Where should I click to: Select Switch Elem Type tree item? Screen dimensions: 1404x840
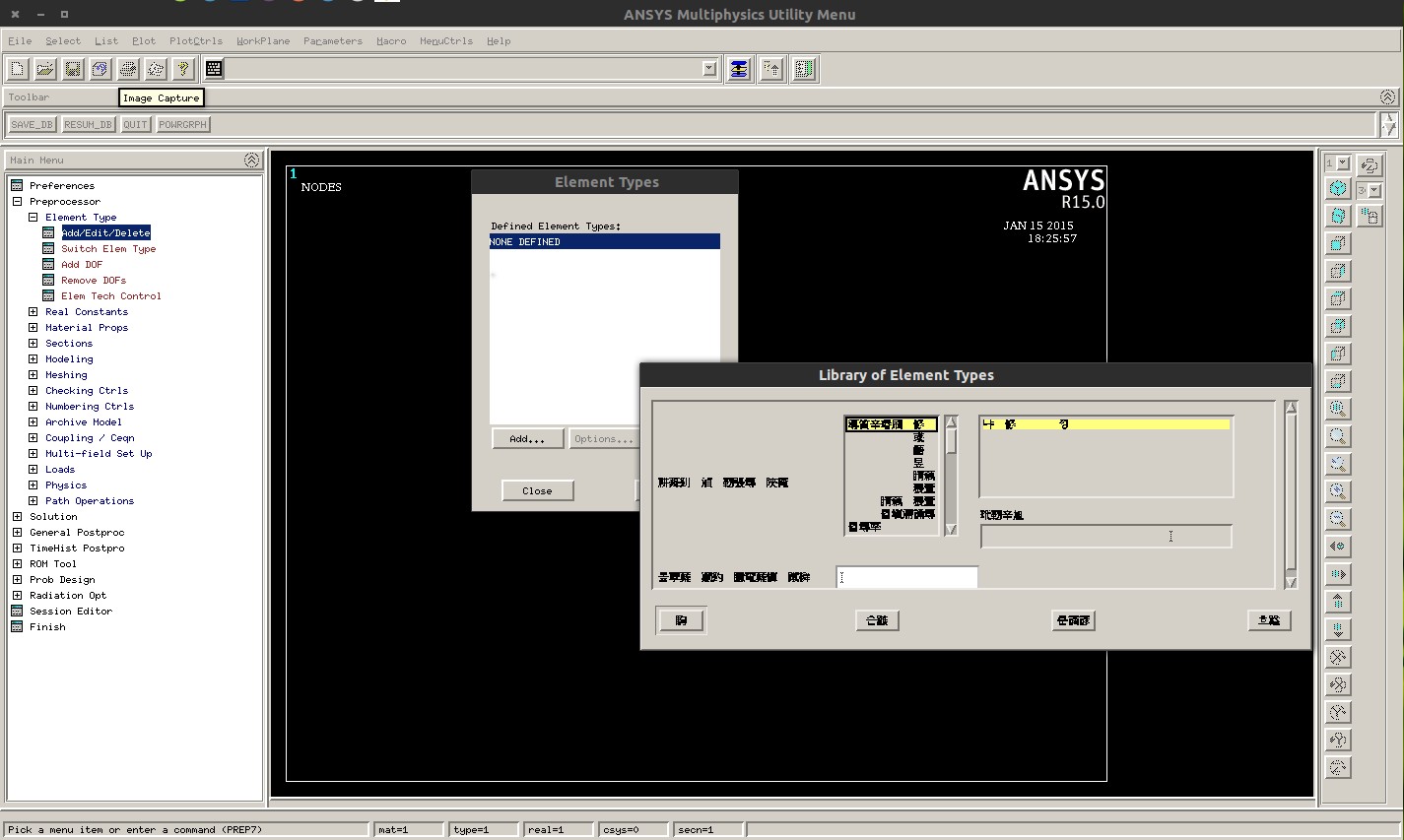pyautogui.click(x=108, y=248)
